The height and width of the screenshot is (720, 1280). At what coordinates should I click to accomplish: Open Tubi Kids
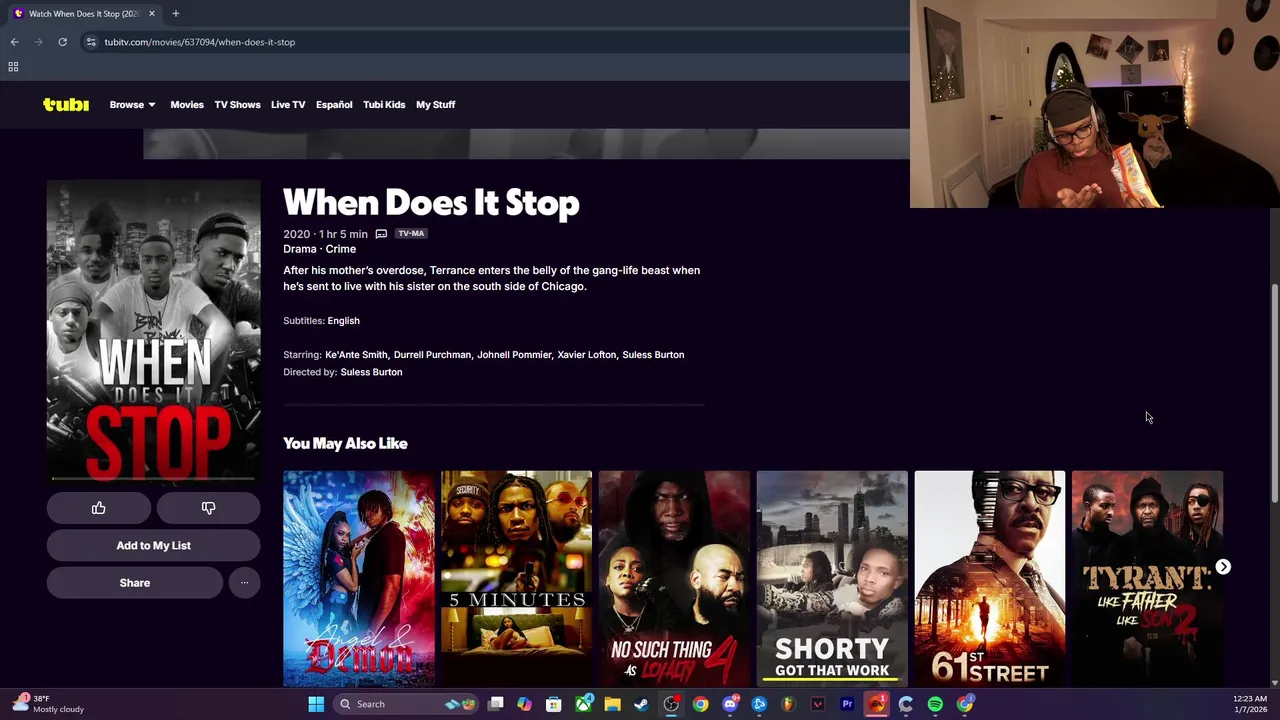coord(384,104)
